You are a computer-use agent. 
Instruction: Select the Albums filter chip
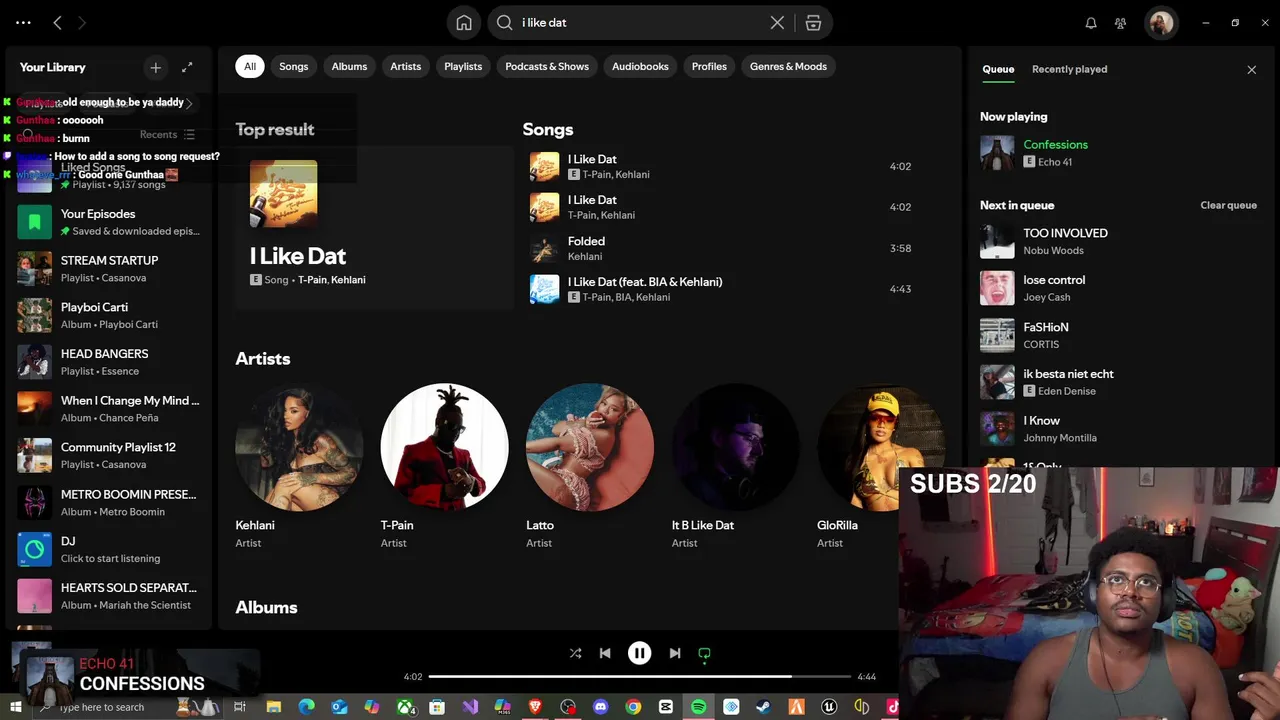click(x=349, y=67)
